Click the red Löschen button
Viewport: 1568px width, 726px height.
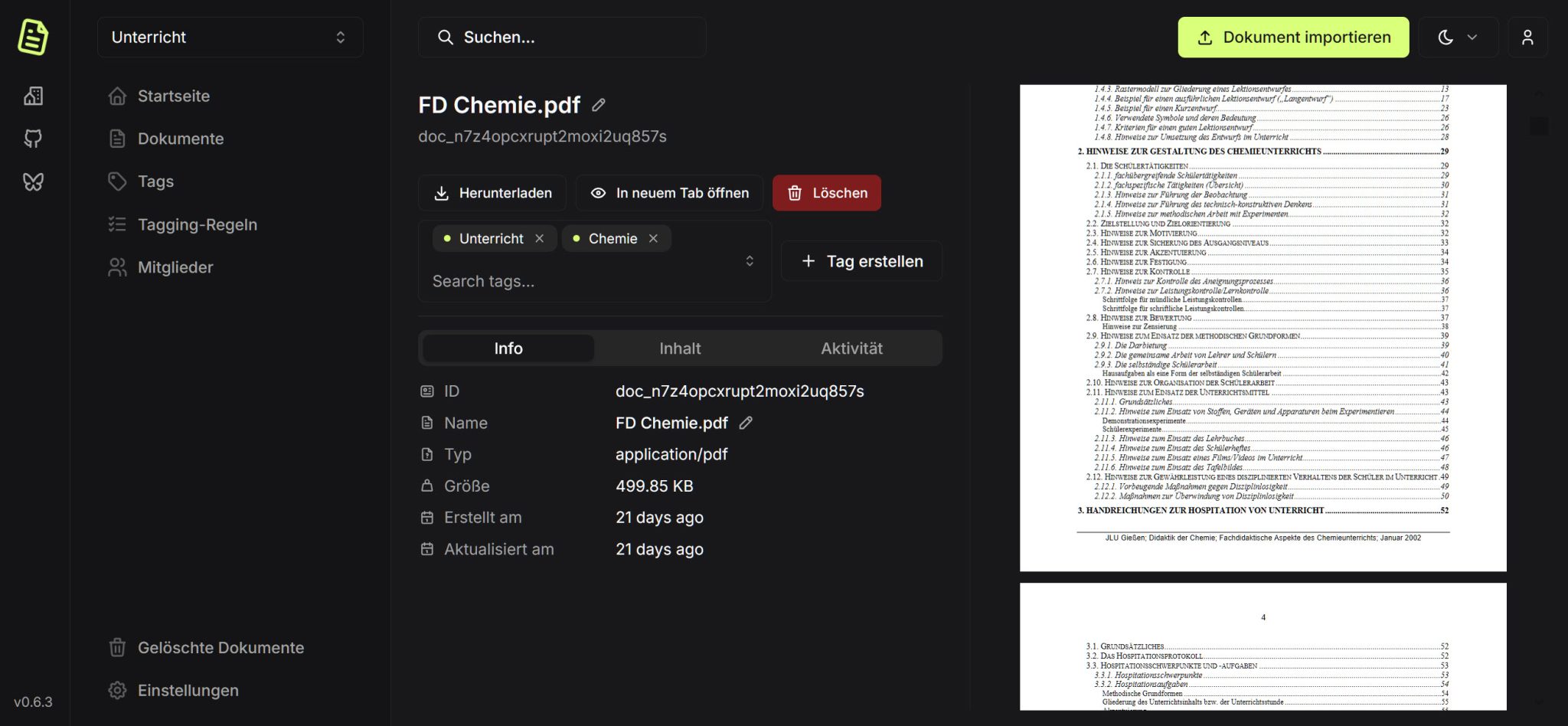pyautogui.click(x=826, y=193)
